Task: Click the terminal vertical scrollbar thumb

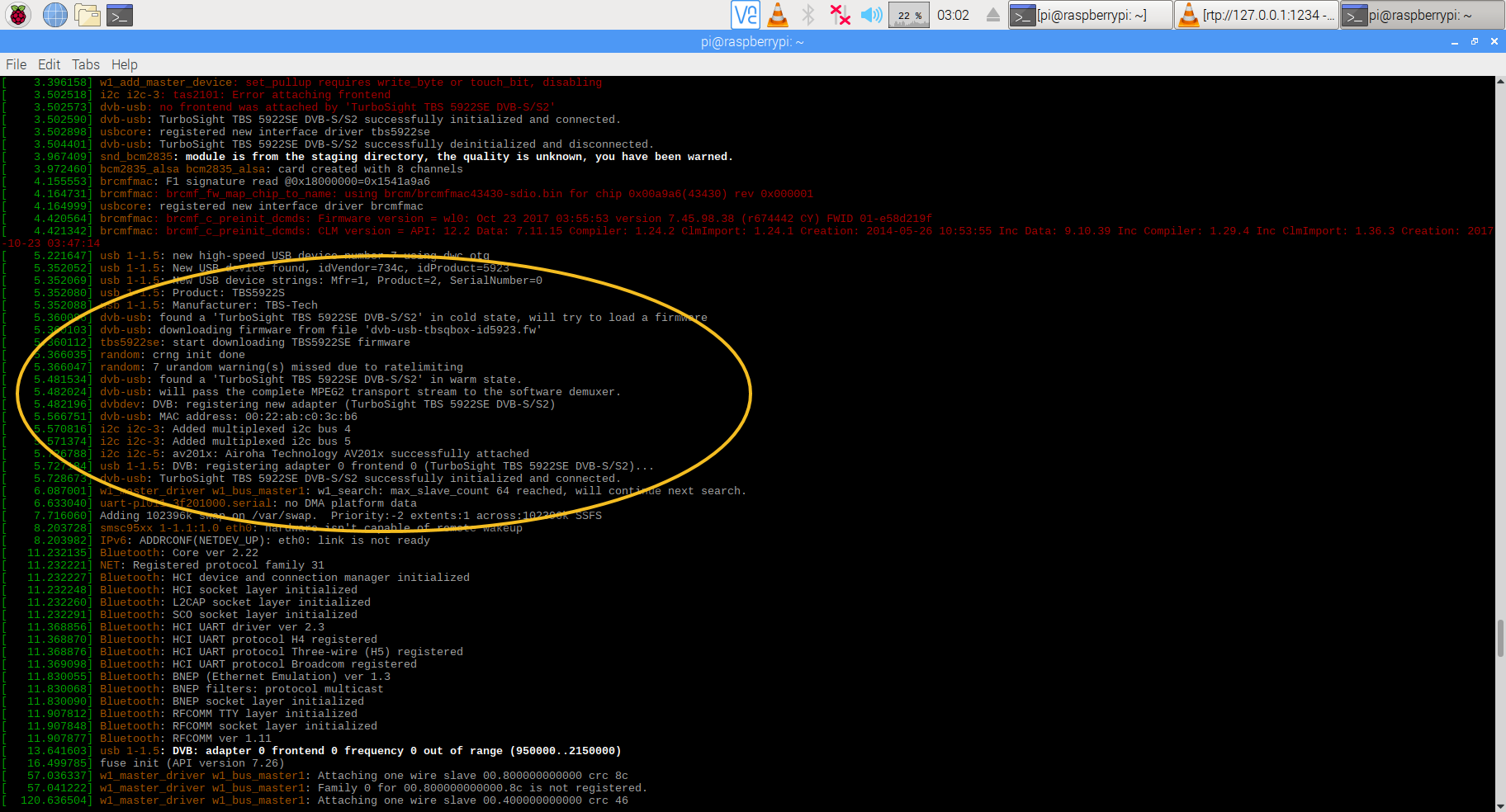Action: [x=1500, y=638]
